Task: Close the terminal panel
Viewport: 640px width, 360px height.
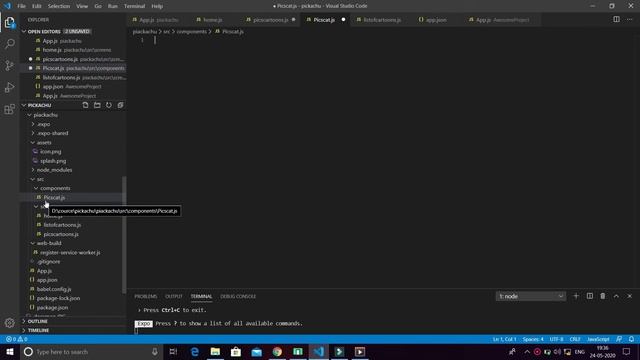Action: coord(629,296)
